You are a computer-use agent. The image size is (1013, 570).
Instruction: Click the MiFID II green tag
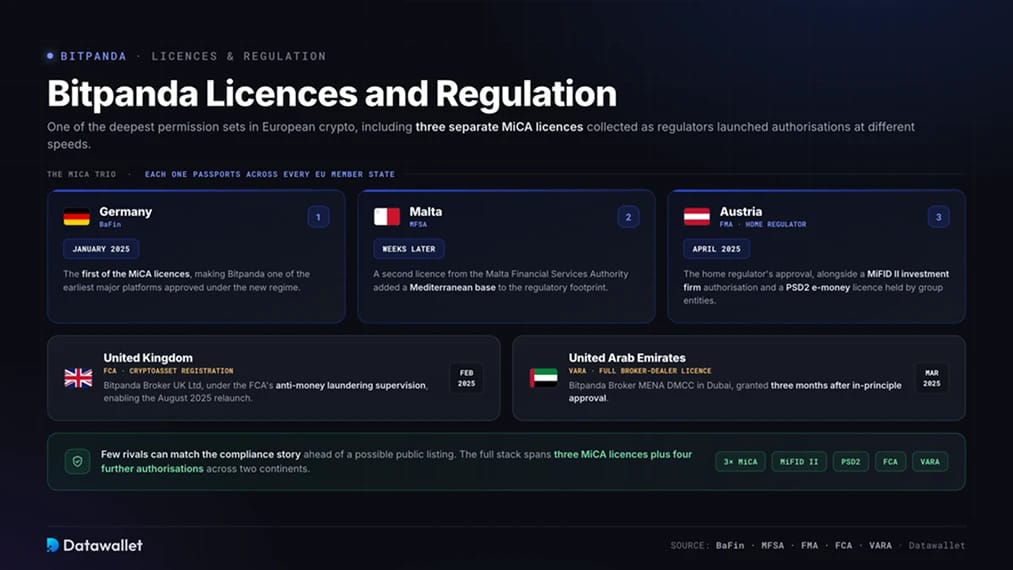pos(799,461)
